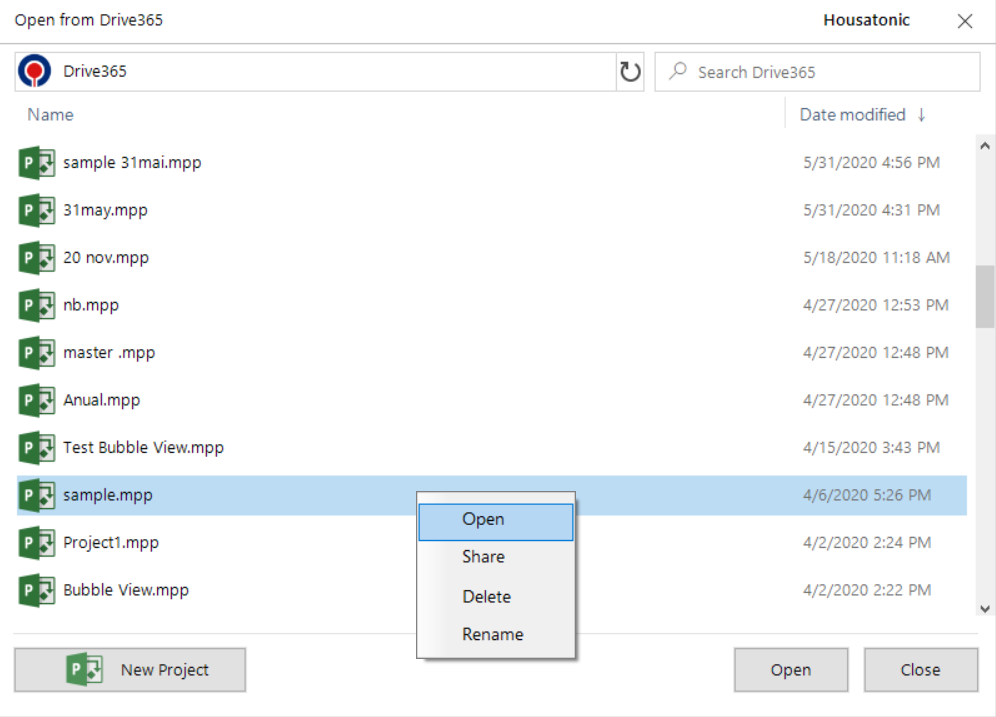996x717 pixels.
Task: Click the Open button at the bottom
Action: tap(790, 669)
